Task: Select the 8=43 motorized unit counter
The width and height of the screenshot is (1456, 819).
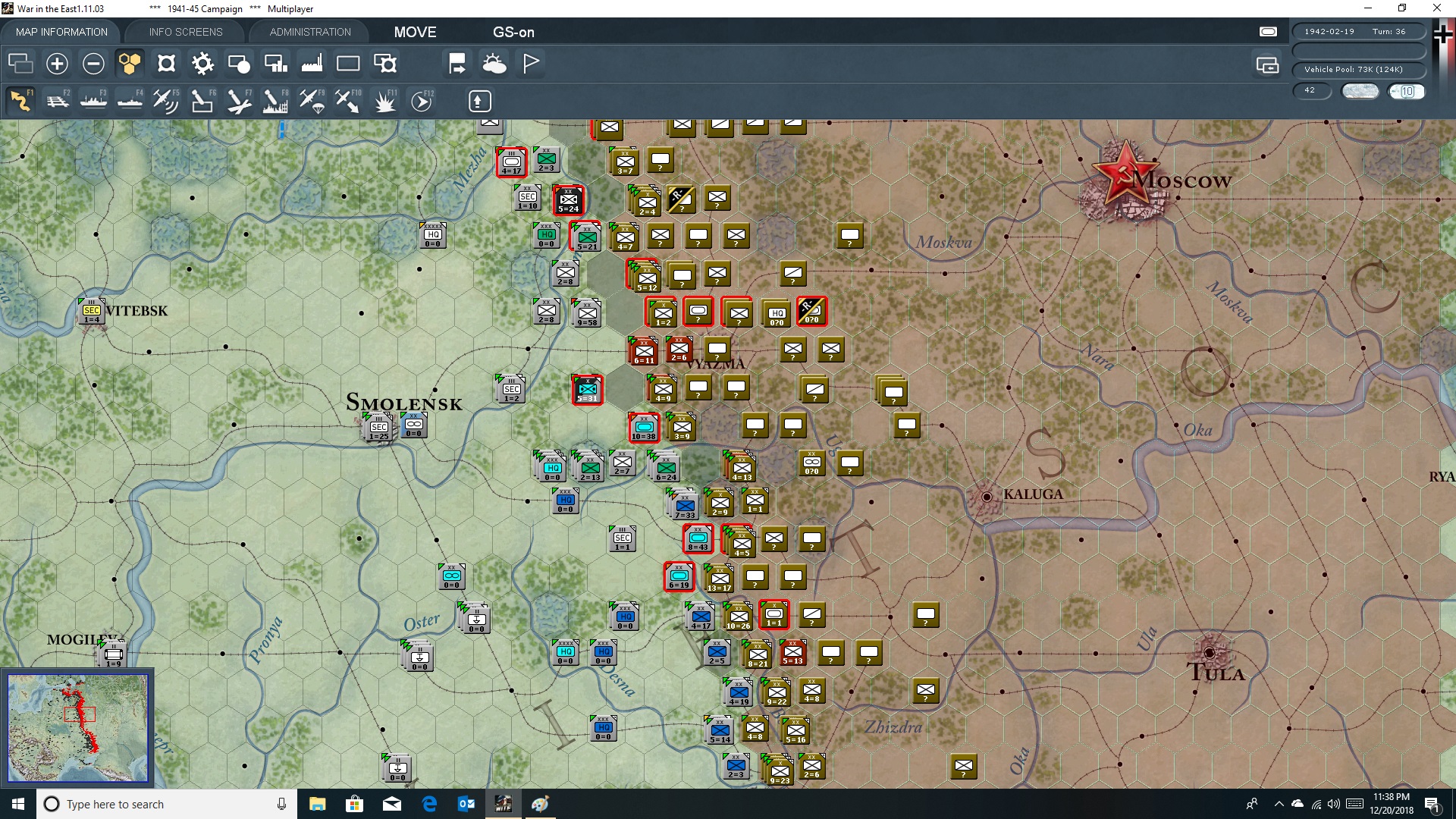Action: [x=698, y=538]
